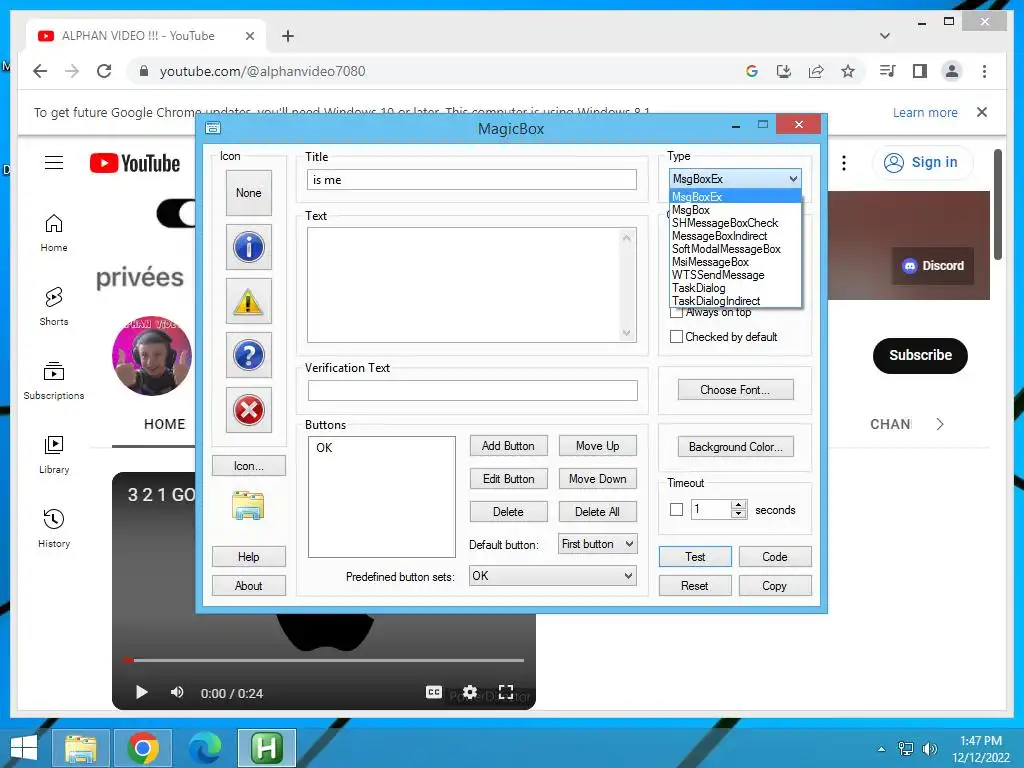Image resolution: width=1024 pixels, height=768 pixels.
Task: Choose the blue information icon
Action: (x=248, y=247)
